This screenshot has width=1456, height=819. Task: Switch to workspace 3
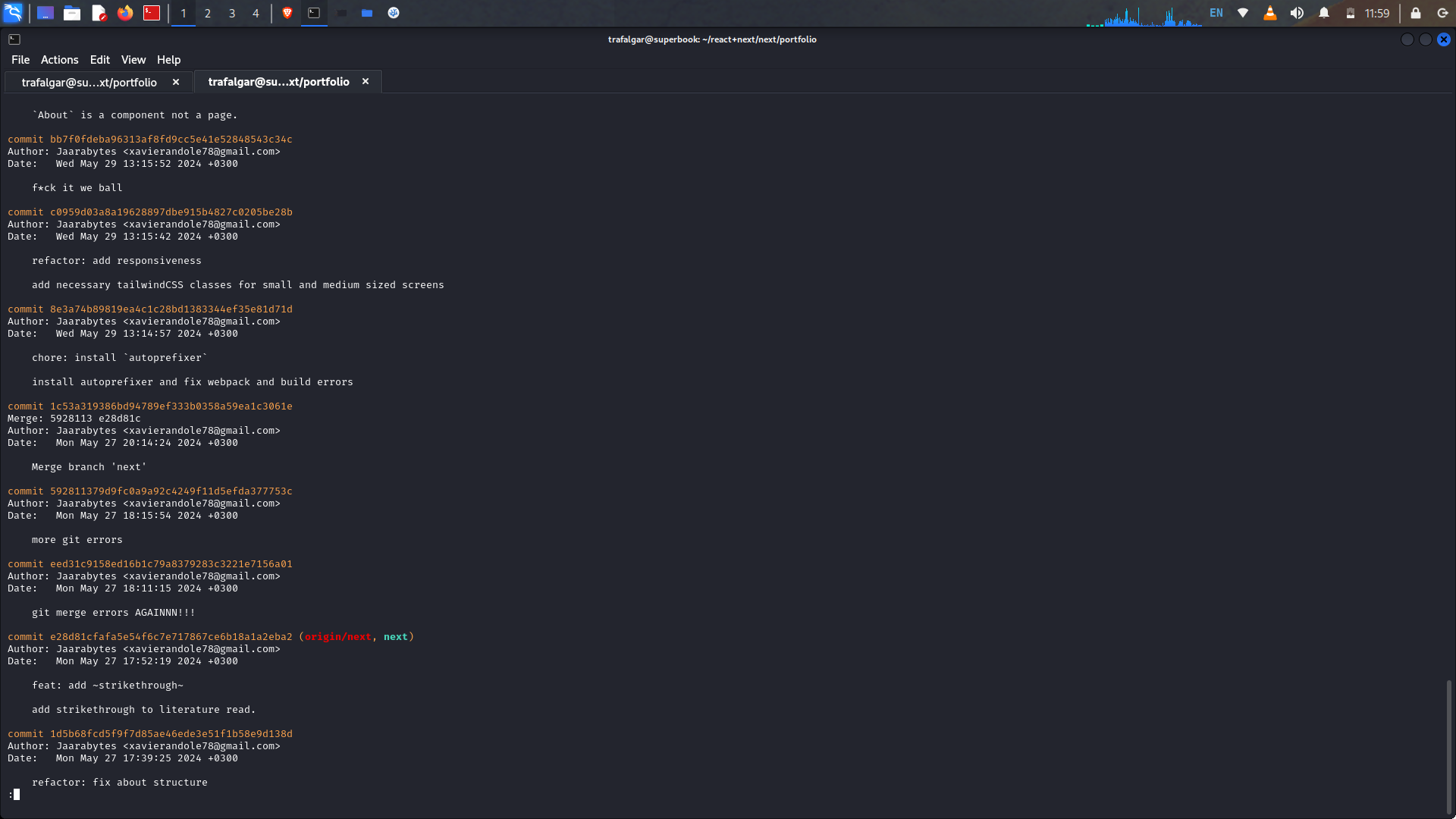click(x=232, y=13)
